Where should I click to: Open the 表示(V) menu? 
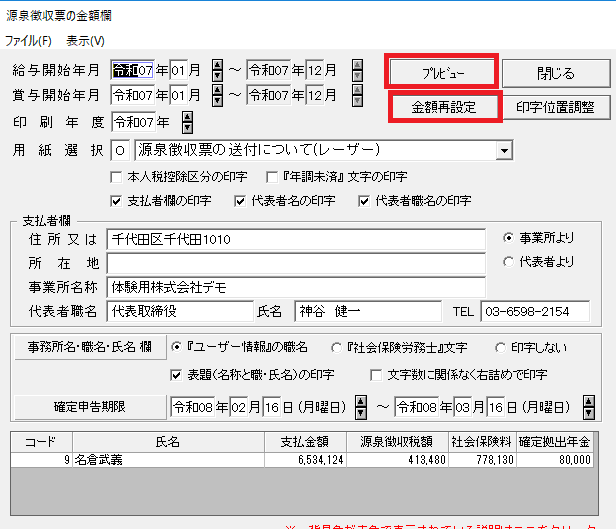[x=85, y=41]
